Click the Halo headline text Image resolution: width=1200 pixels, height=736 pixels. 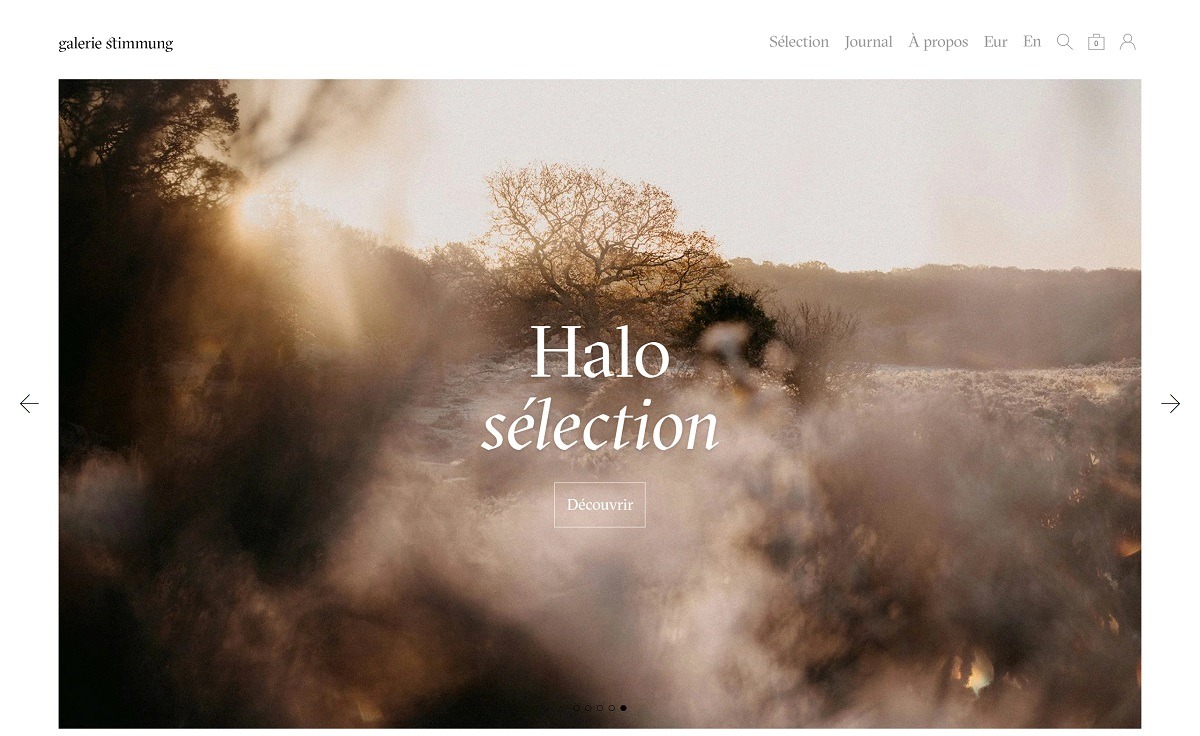pos(600,352)
